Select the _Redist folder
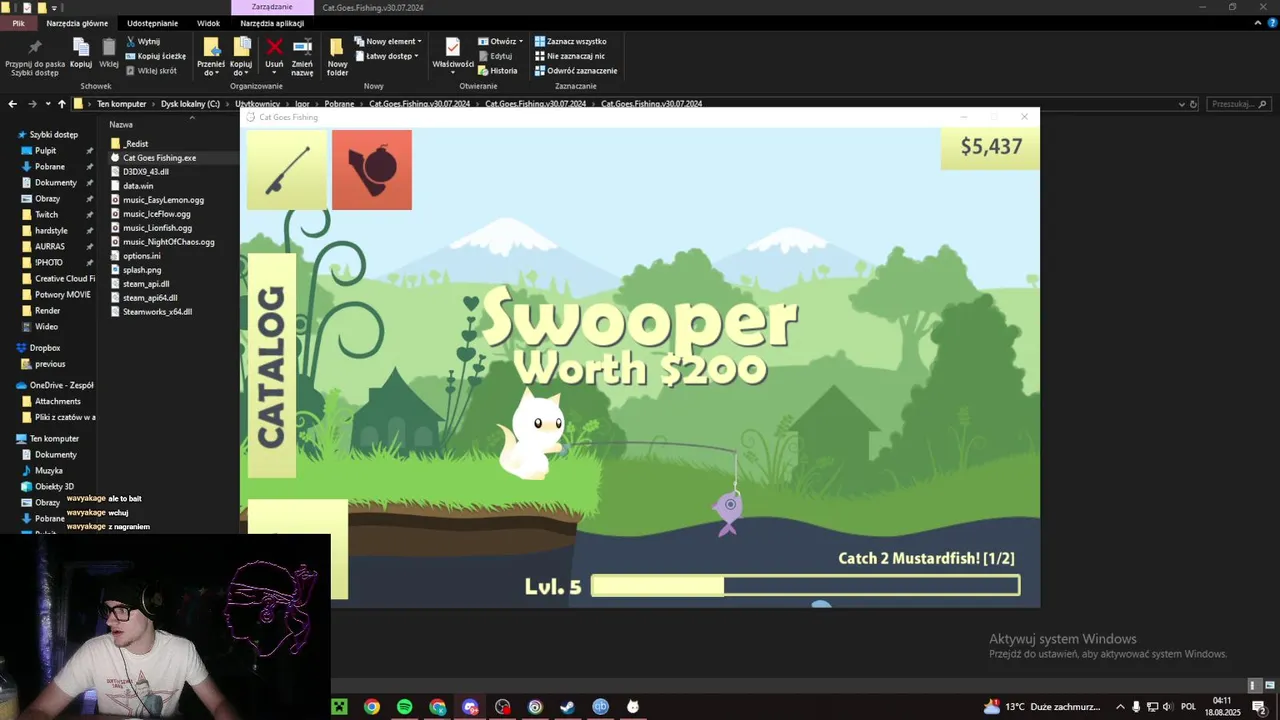The height and width of the screenshot is (720, 1280). 136,144
